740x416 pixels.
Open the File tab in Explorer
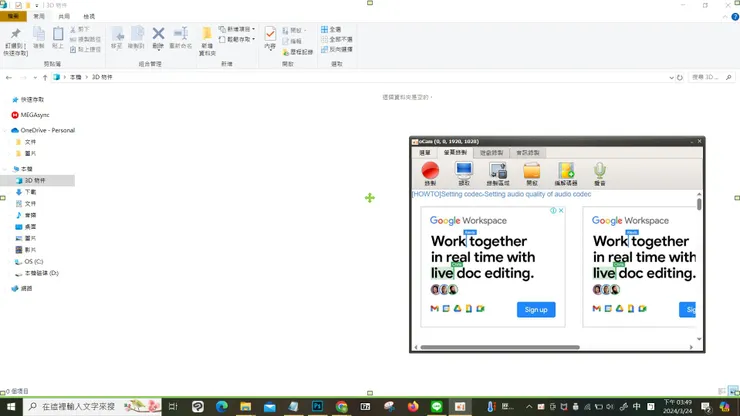point(13,17)
